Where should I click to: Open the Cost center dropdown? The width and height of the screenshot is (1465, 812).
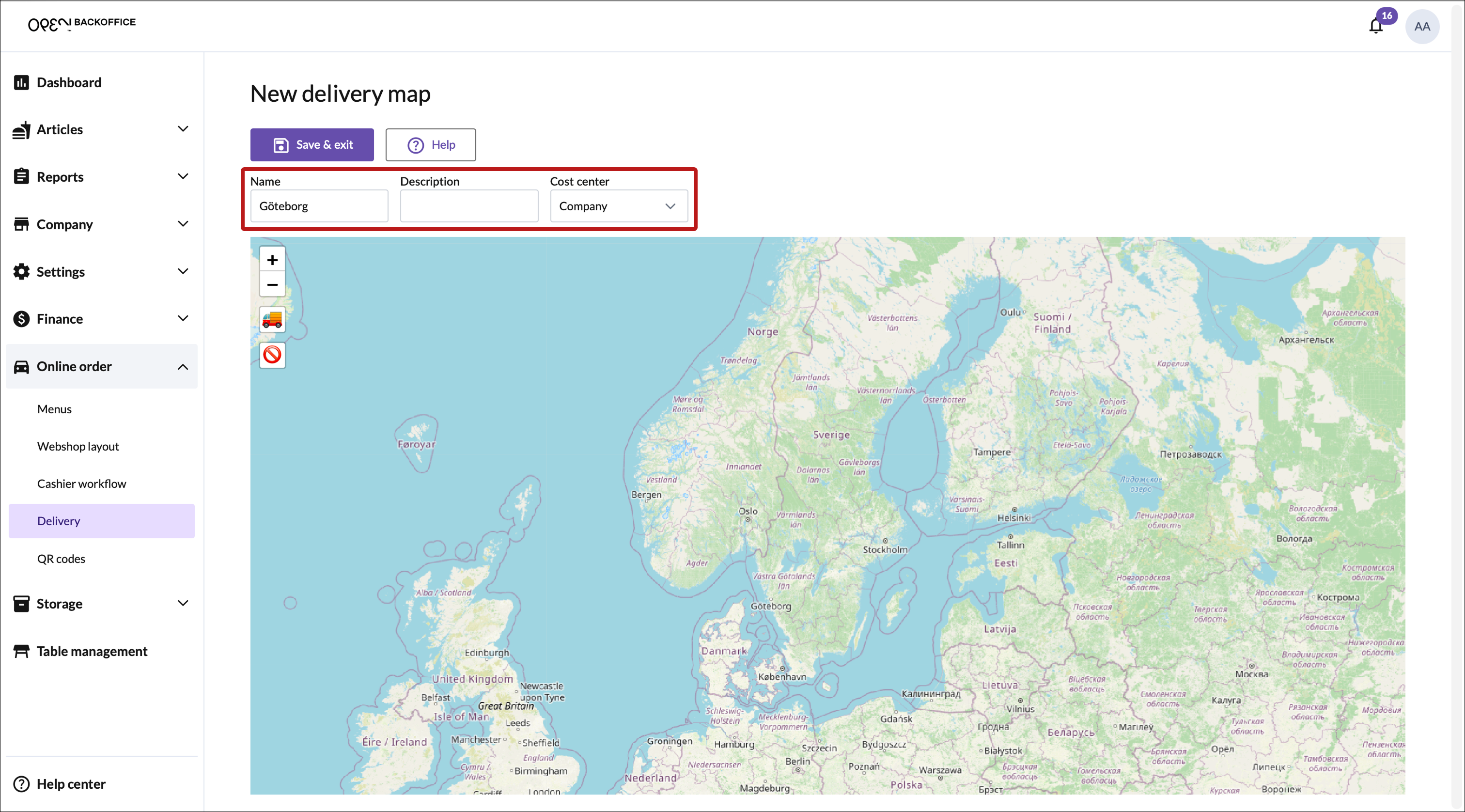click(618, 206)
